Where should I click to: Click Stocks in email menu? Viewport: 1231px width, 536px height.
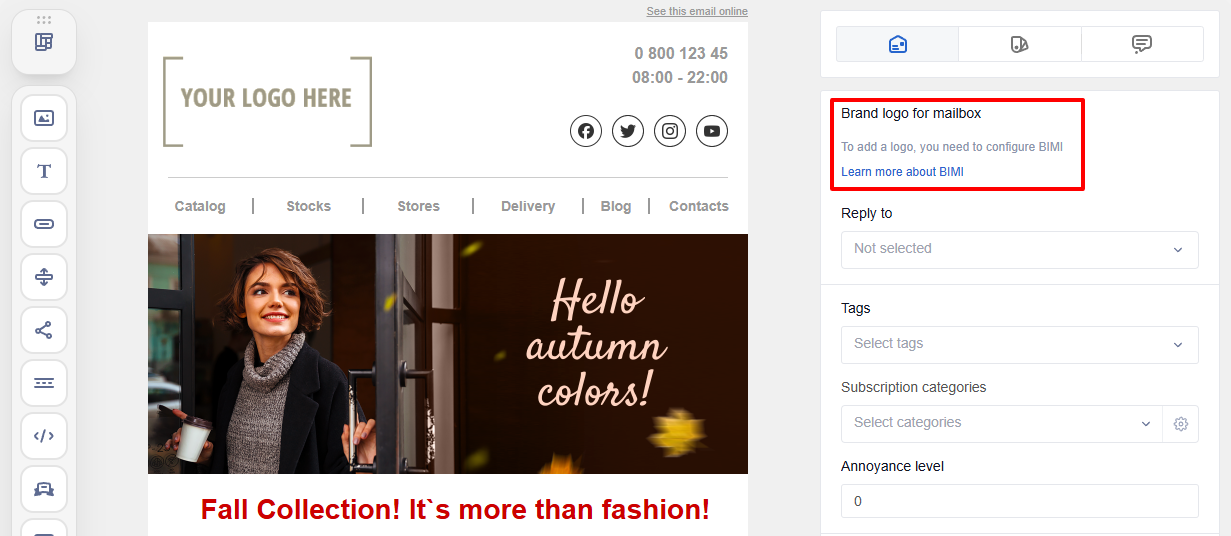click(x=308, y=206)
